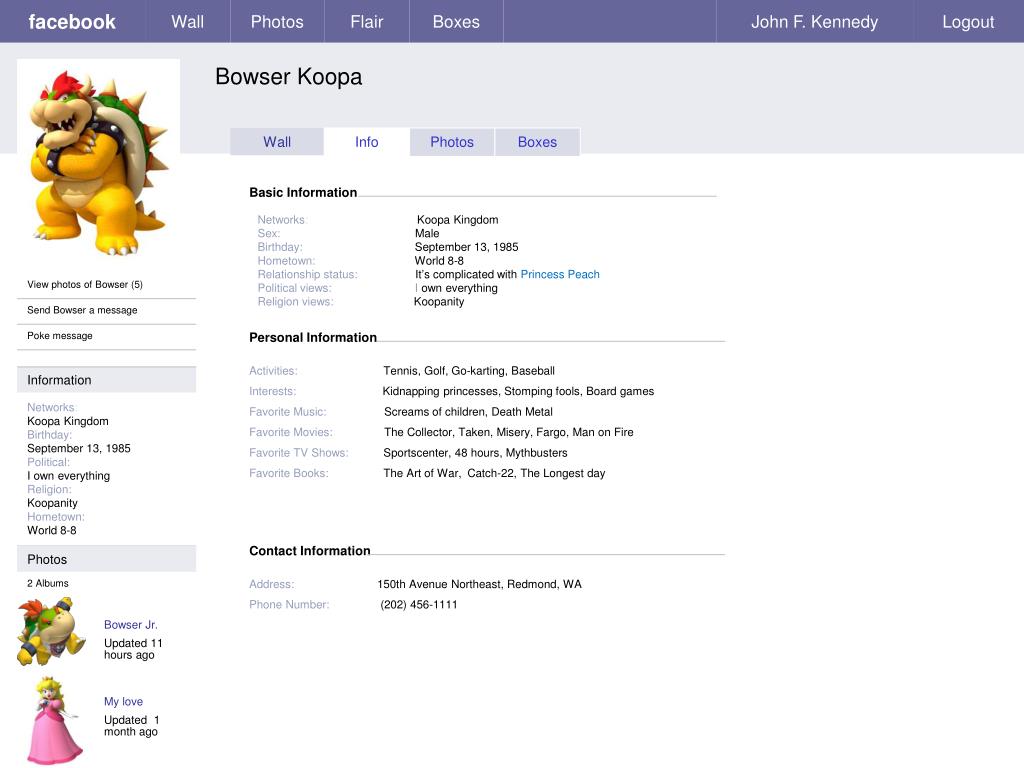Switch to the Wall profile tab
Viewport: 1024px width, 768px height.
[277, 142]
